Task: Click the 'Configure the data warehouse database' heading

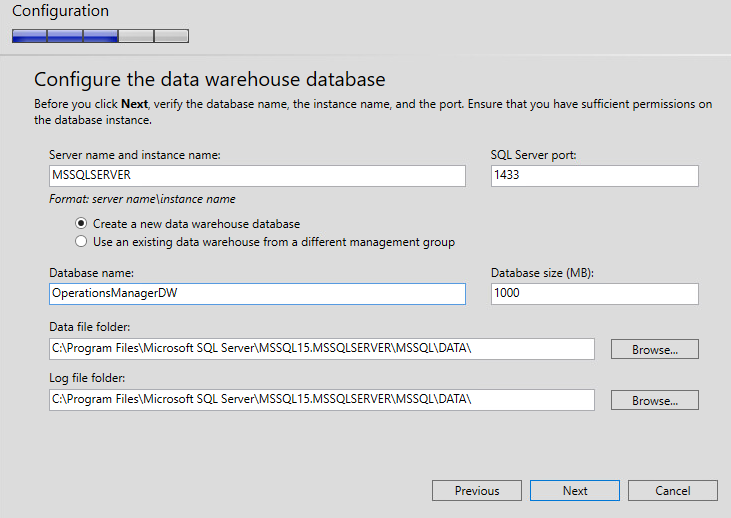Action: tap(210, 79)
